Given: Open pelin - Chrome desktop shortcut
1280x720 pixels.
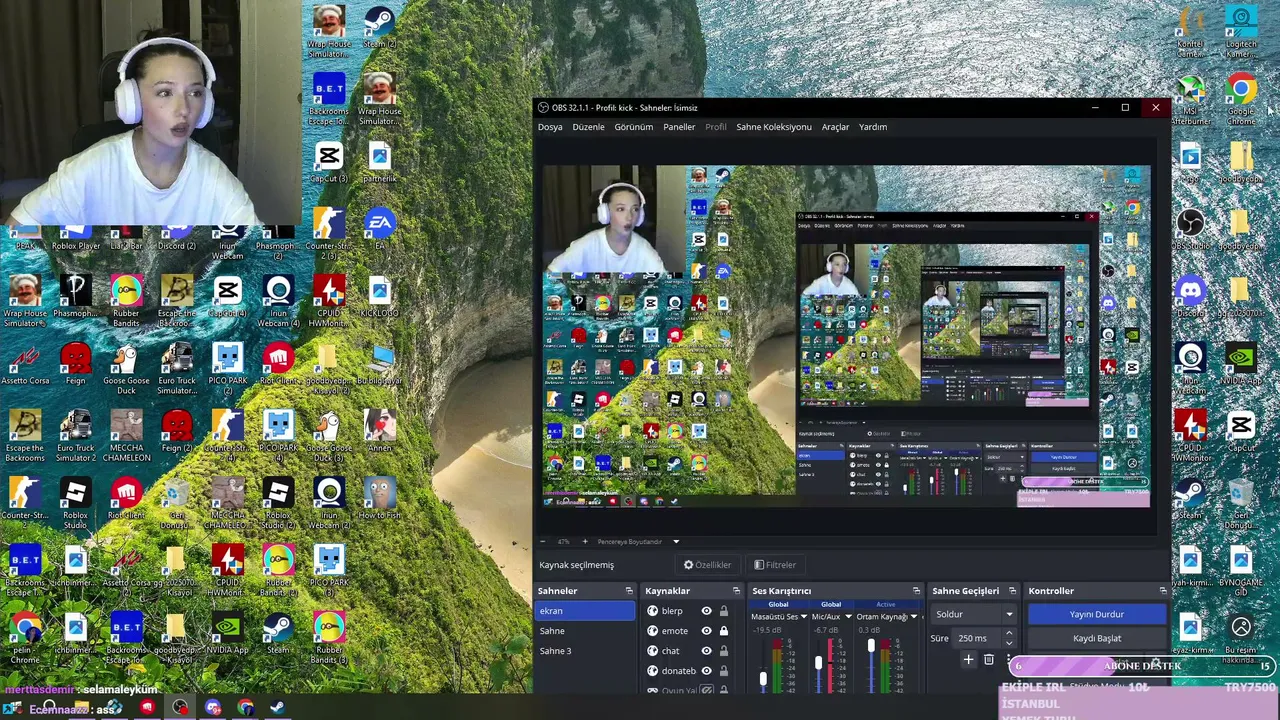Looking at the screenshot, I should tap(25, 639).
